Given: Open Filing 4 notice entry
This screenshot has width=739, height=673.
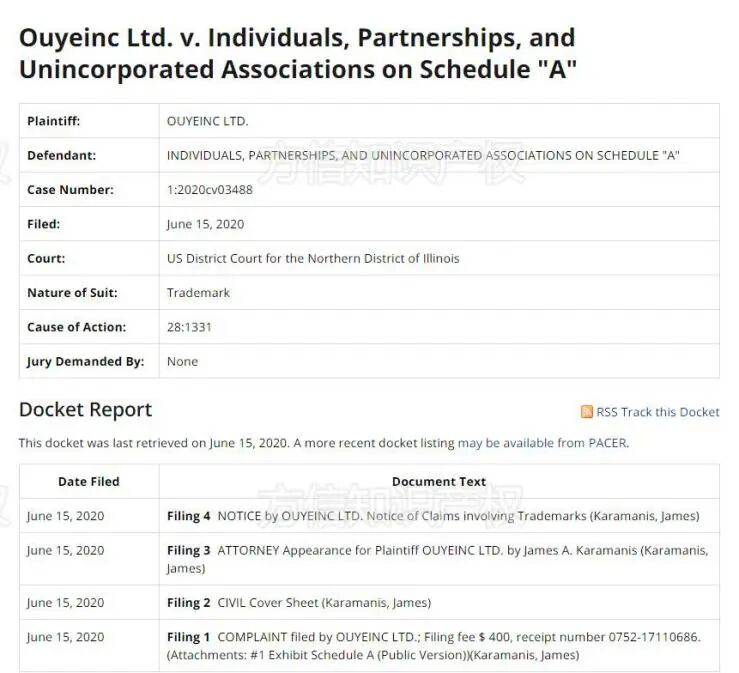Looking at the screenshot, I should pyautogui.click(x=433, y=516).
